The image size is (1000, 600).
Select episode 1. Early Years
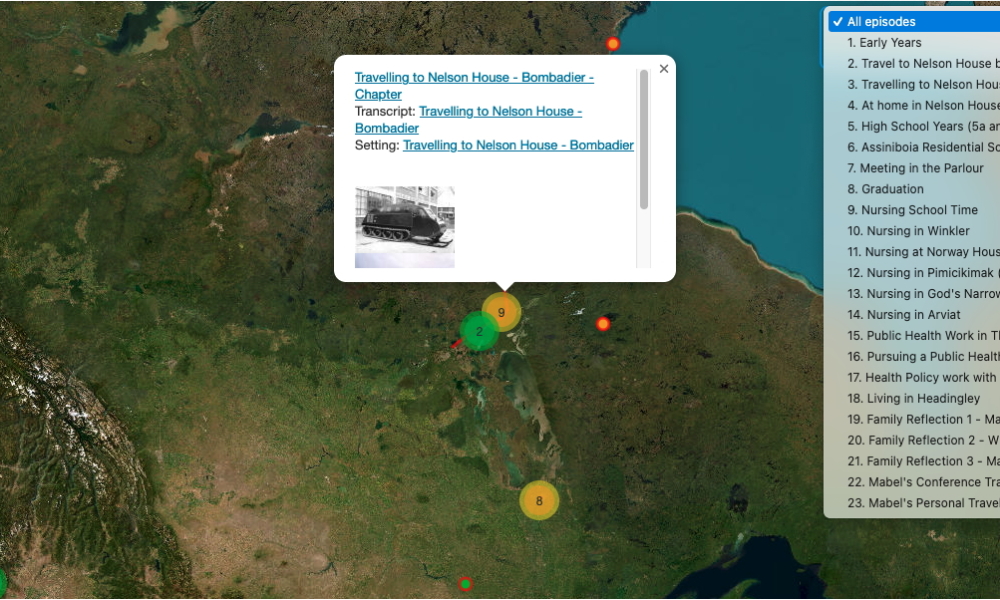point(884,43)
